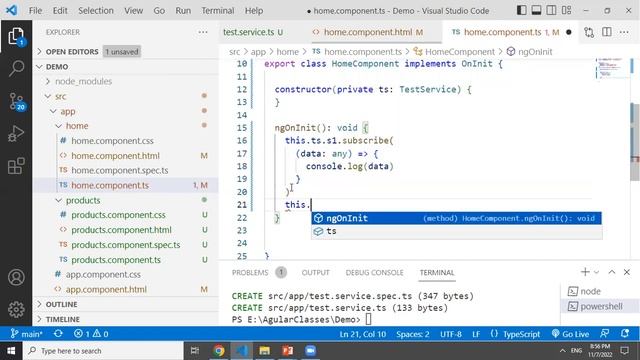Toggle the bottom panel layout icon
640x360 pixels.
pos(536,10)
